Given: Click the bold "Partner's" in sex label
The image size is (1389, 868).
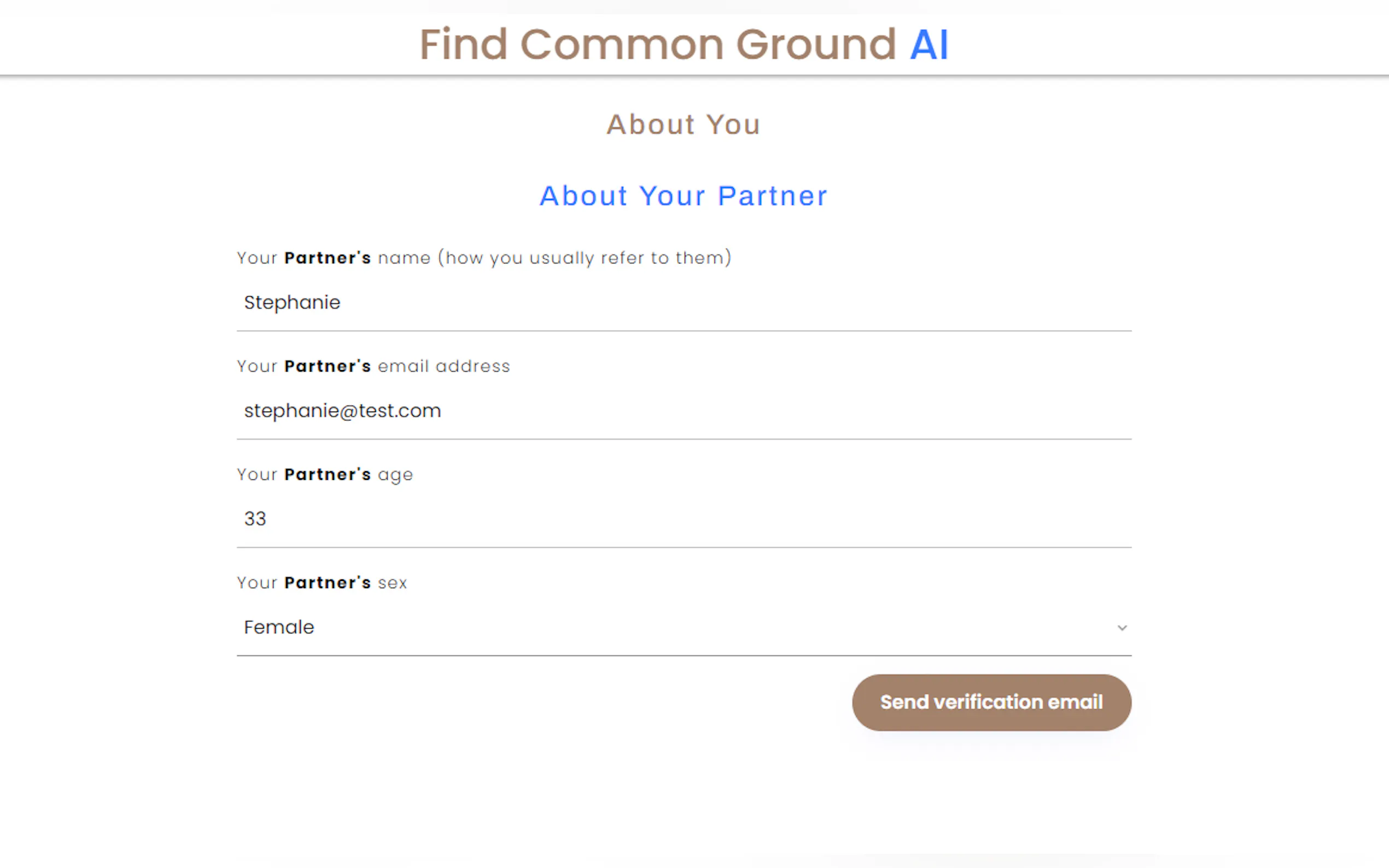Looking at the screenshot, I should (328, 583).
